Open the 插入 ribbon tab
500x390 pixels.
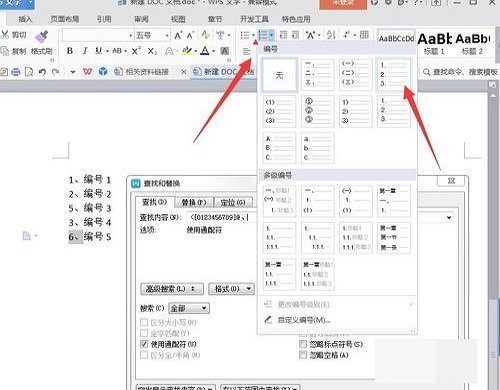[25, 19]
